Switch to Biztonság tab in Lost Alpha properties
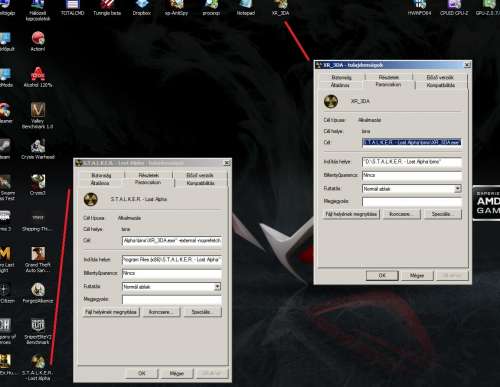Image resolution: width=500 pixels, height=387 pixels. [x=101, y=175]
